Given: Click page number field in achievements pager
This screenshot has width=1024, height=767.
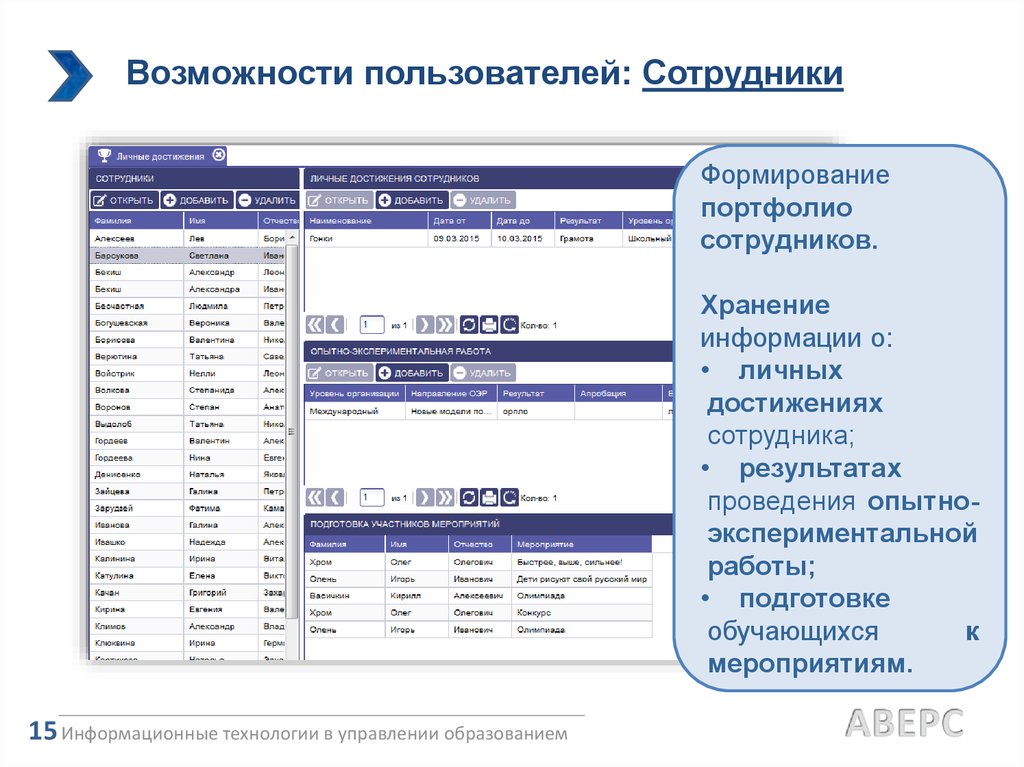Looking at the screenshot, I should pyautogui.click(x=372, y=325).
